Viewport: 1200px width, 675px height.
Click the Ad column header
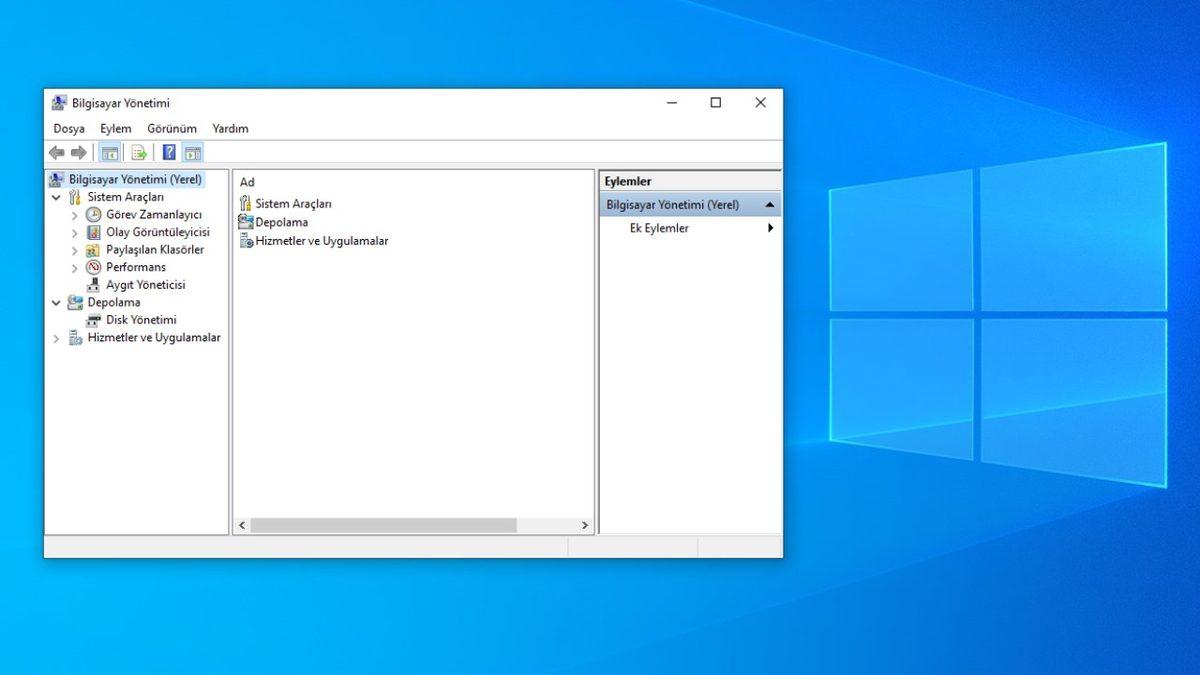click(x=246, y=181)
